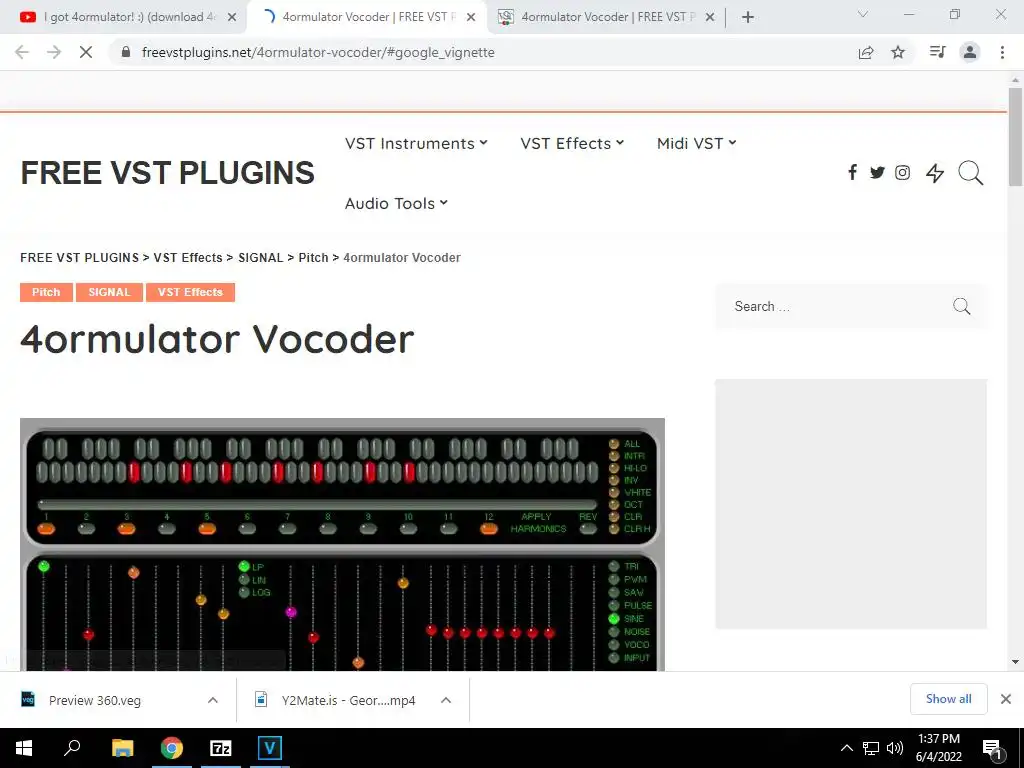The image size is (1024, 768).
Task: Click the sidebar search submit magnifier
Action: 961,306
